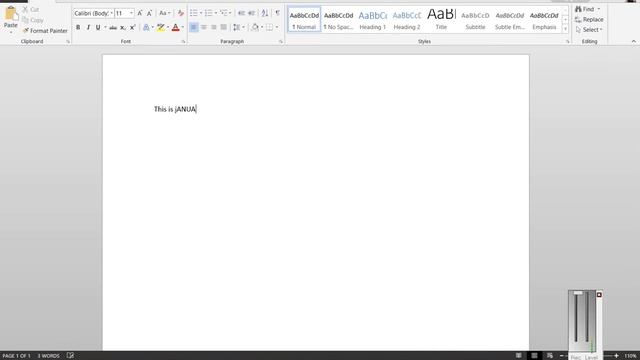The width and height of the screenshot is (640, 360).
Task: Switch to Print Layout view
Action: [534, 356]
